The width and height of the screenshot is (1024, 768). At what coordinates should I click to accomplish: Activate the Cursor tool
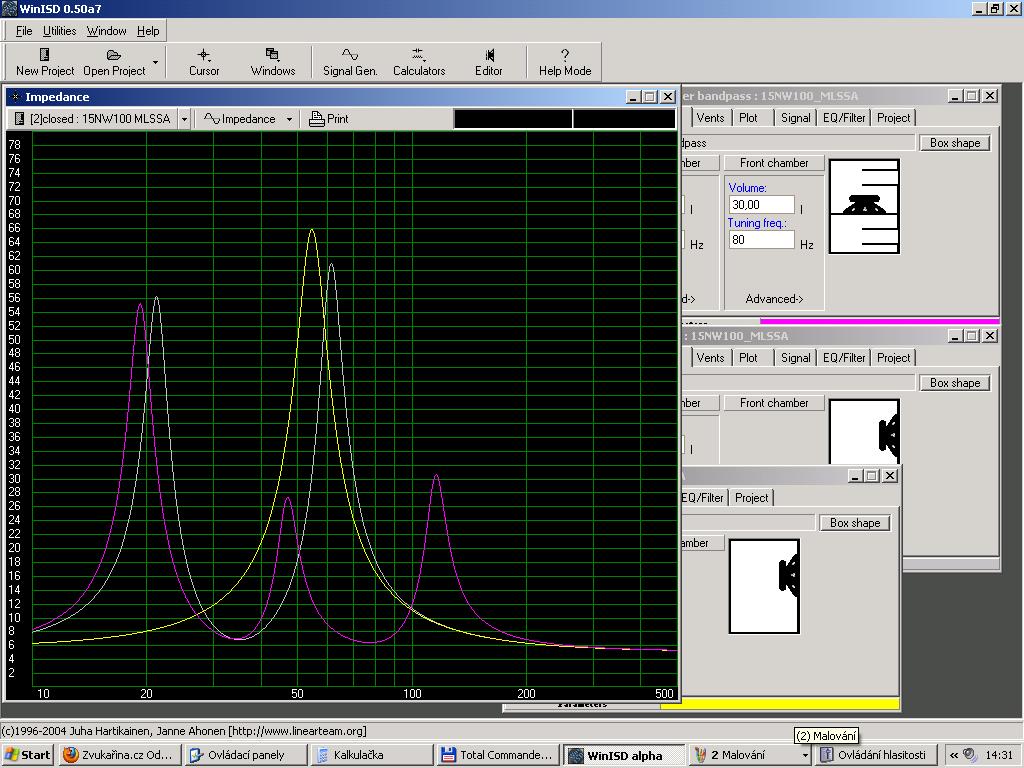click(x=204, y=56)
